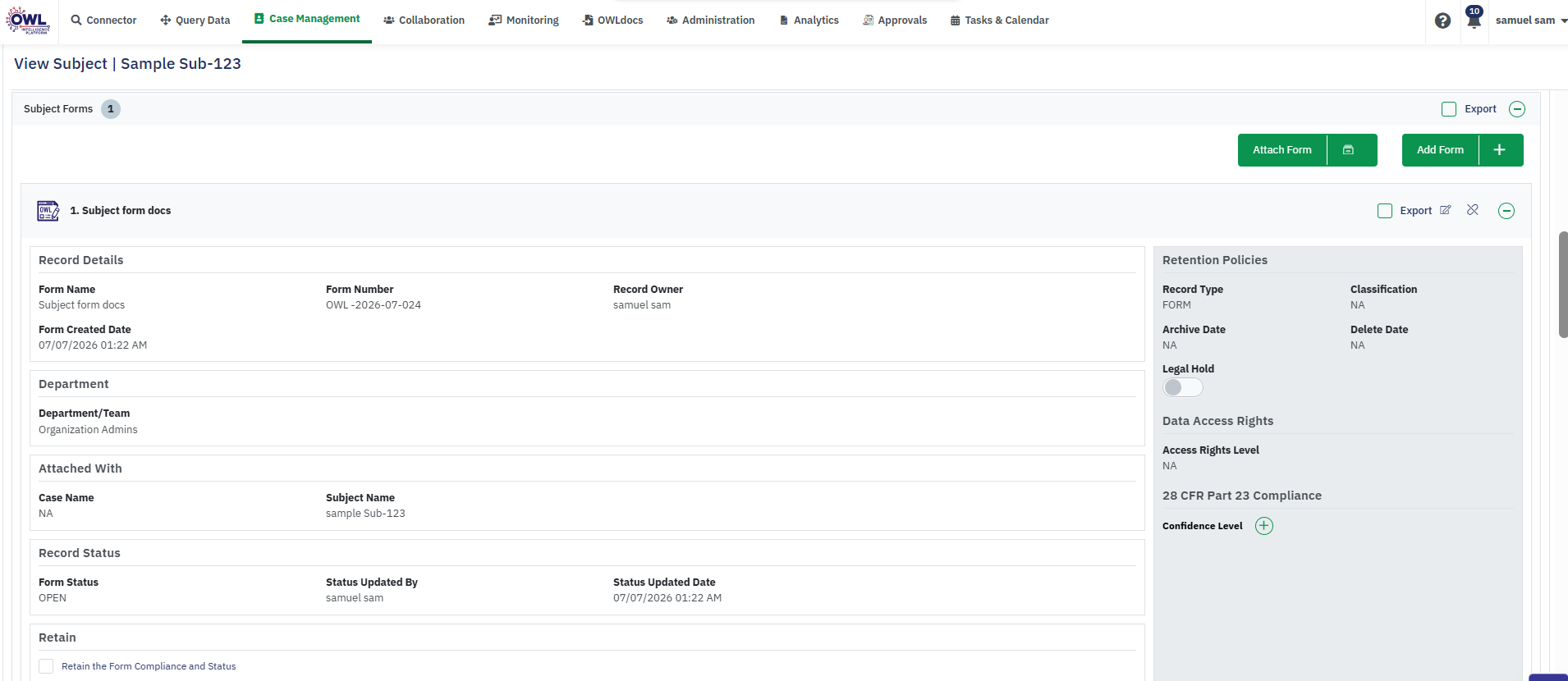Open the Monitoring menu

tap(524, 21)
